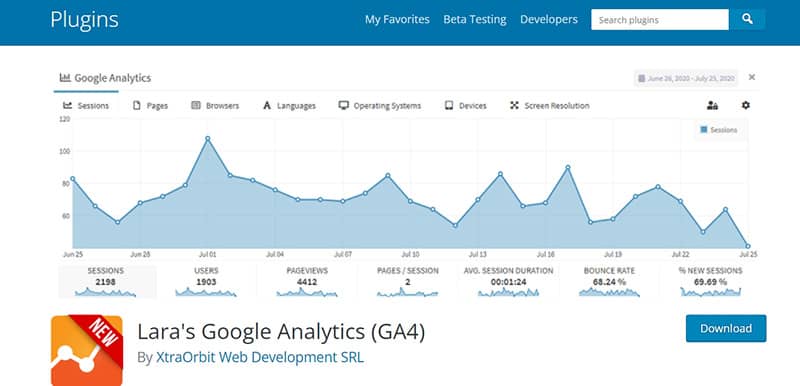The height and width of the screenshot is (386, 800).
Task: Click the calendar icon in date range
Action: (x=642, y=79)
